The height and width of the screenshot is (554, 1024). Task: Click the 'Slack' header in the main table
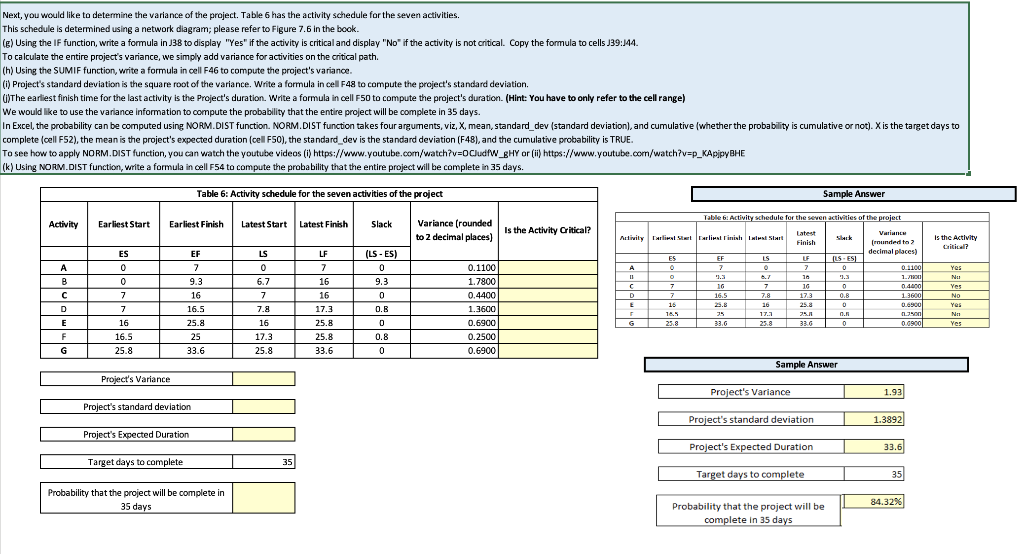tap(381, 224)
